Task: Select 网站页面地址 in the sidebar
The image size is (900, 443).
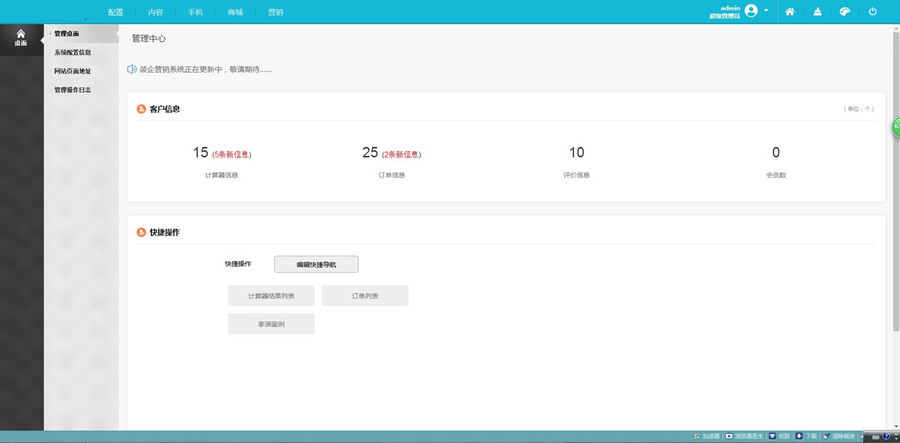Action: click(73, 72)
